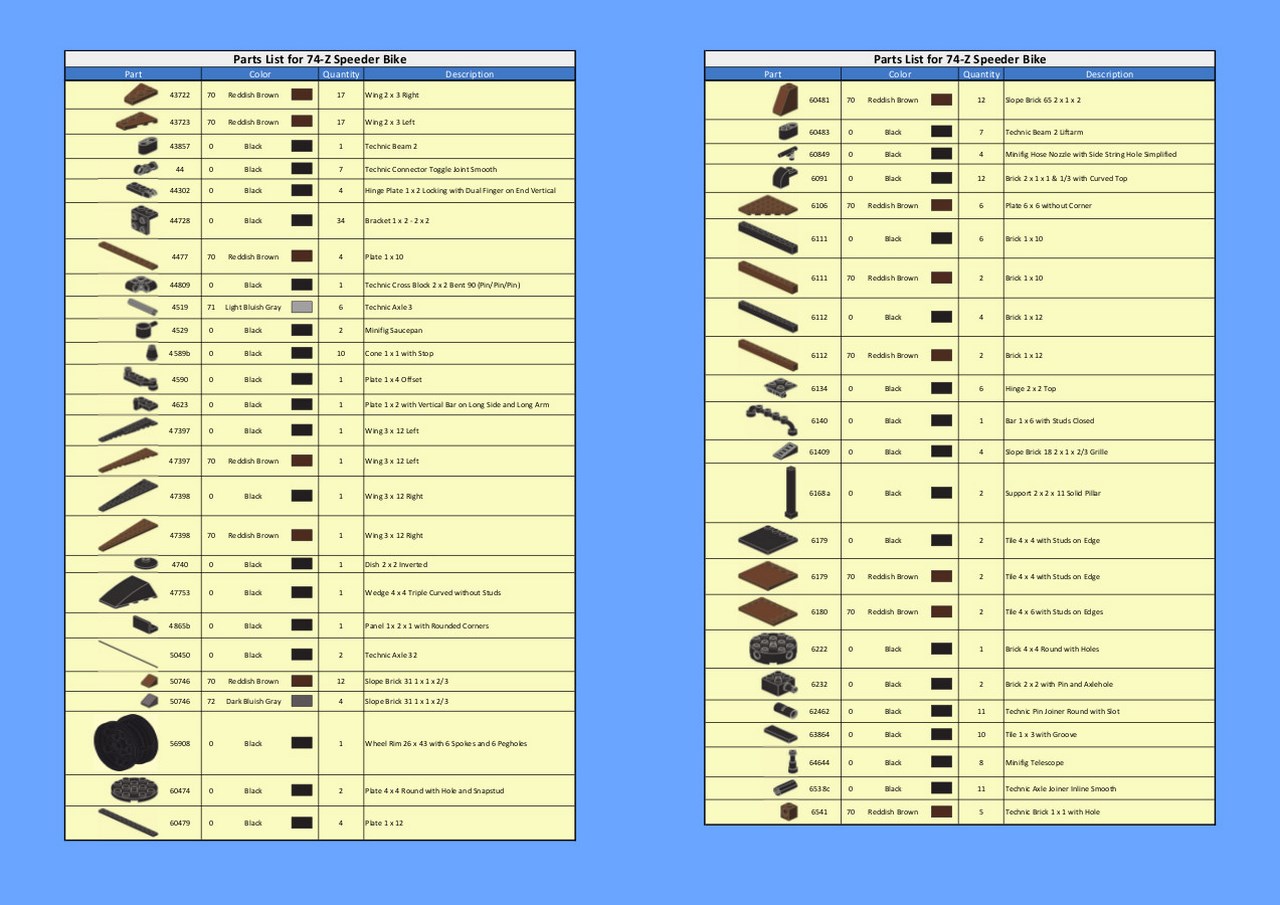Image resolution: width=1280 pixels, height=905 pixels.
Task: Click the Dark Bluish Gray swatch for 50746
Action: pos(302,701)
